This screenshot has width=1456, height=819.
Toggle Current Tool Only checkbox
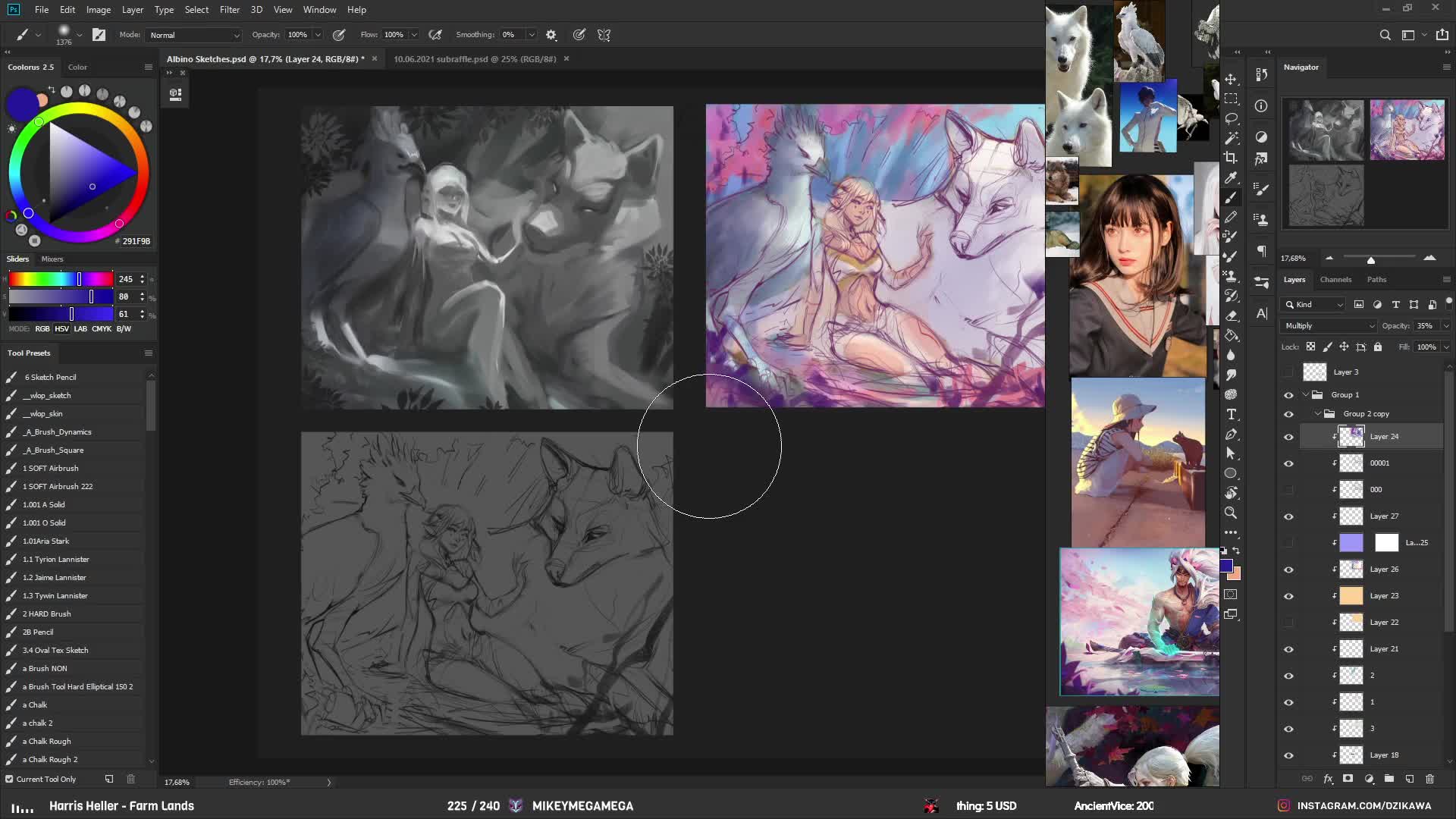tap(9, 779)
